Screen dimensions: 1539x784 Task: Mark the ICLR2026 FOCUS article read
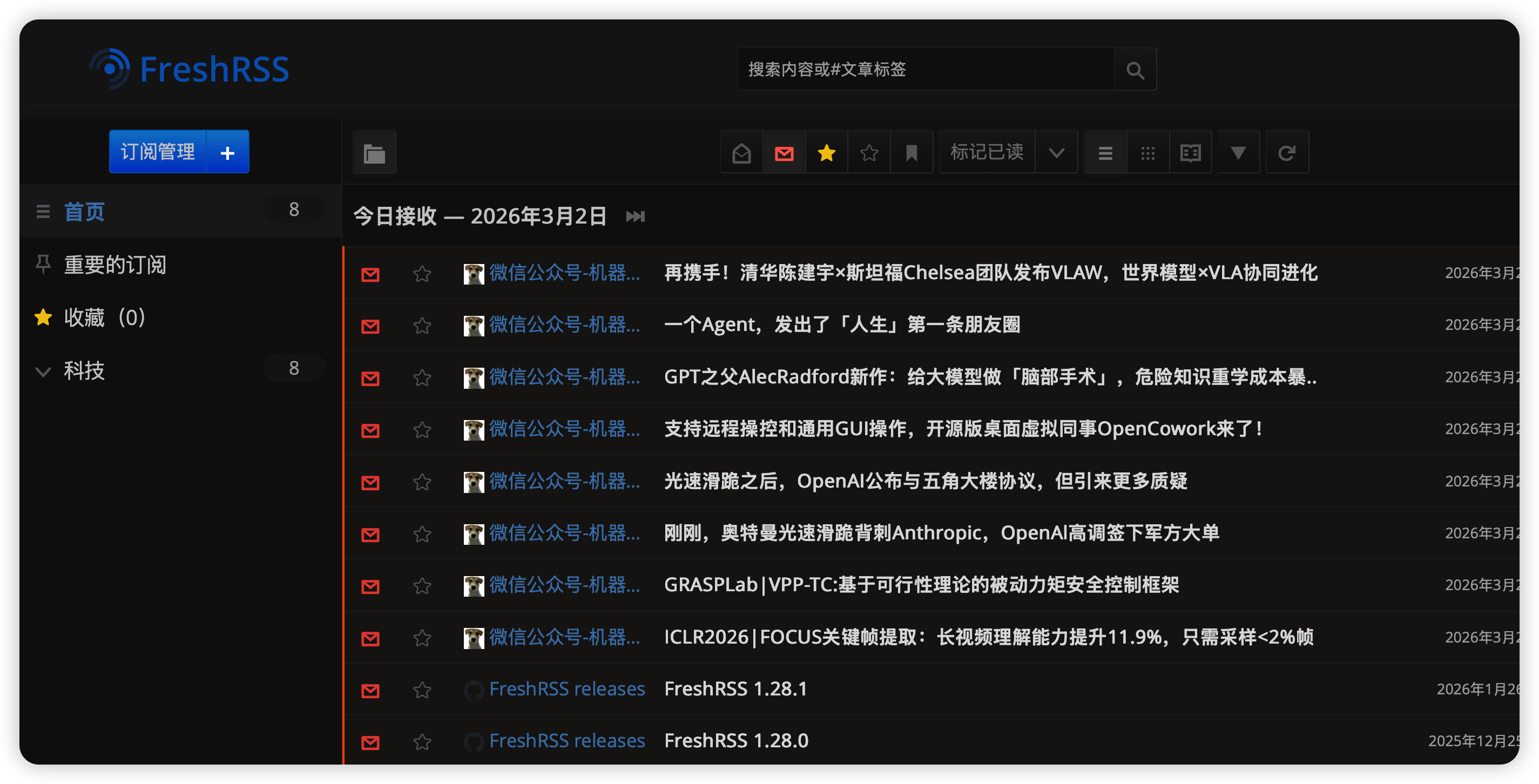(x=370, y=638)
